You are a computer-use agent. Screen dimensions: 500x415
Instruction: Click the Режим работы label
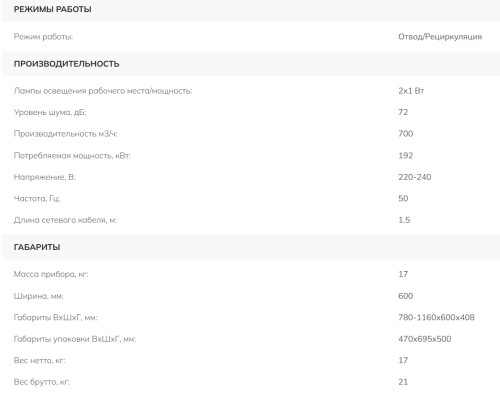(x=43, y=37)
